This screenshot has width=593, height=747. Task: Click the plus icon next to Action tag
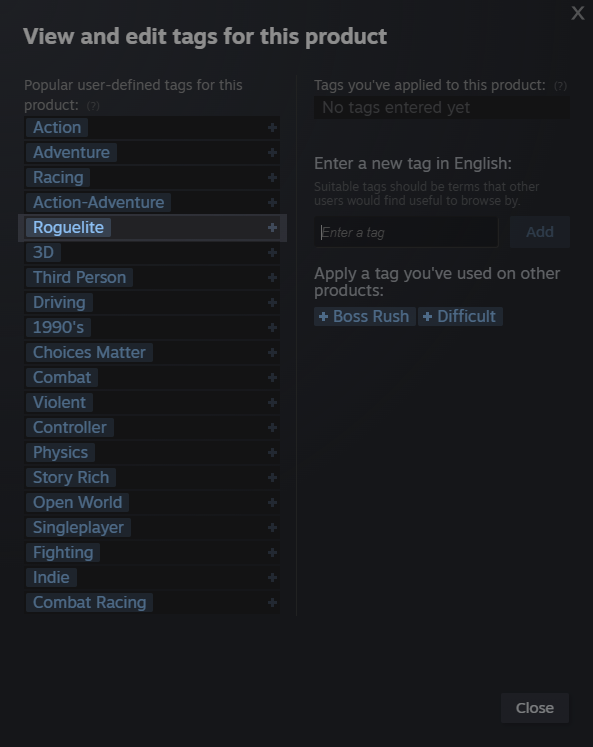pyautogui.click(x=272, y=128)
